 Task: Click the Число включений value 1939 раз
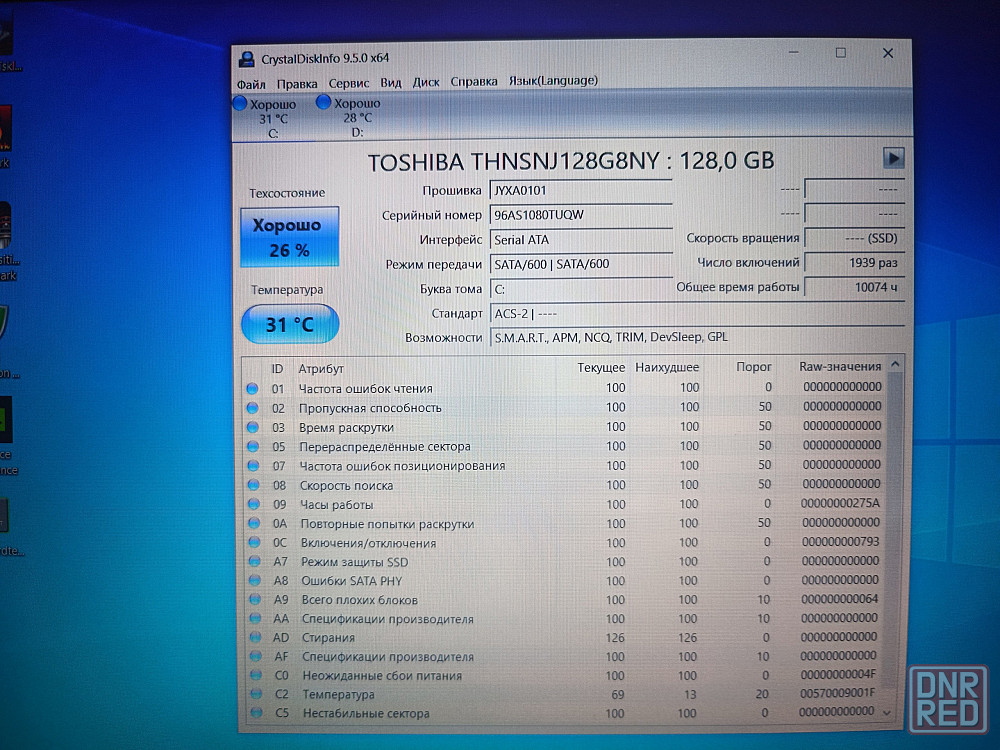pos(854,262)
